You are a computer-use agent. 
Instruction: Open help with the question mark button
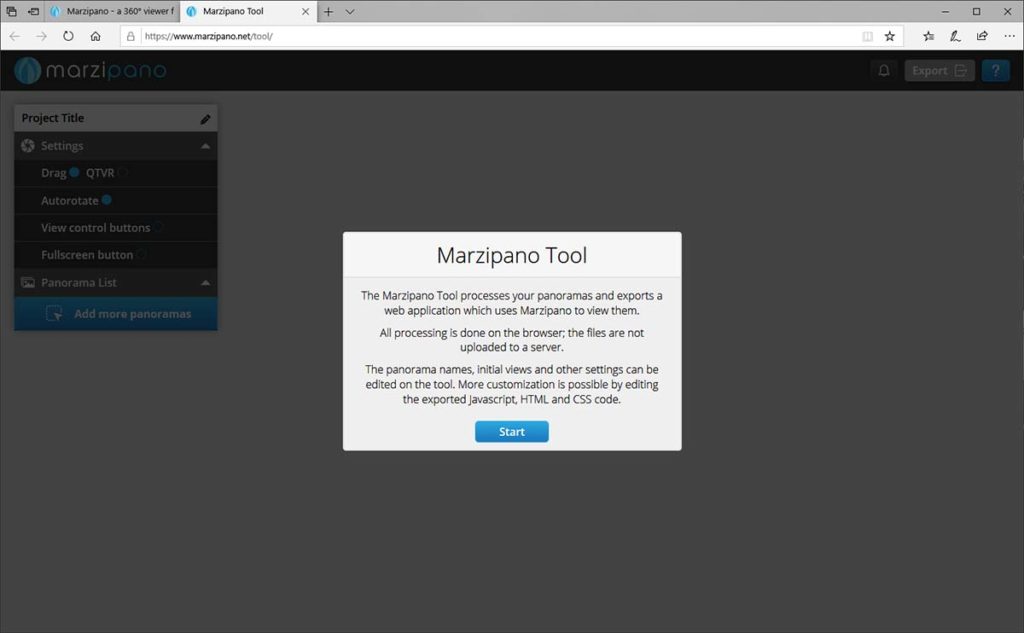[995, 71]
